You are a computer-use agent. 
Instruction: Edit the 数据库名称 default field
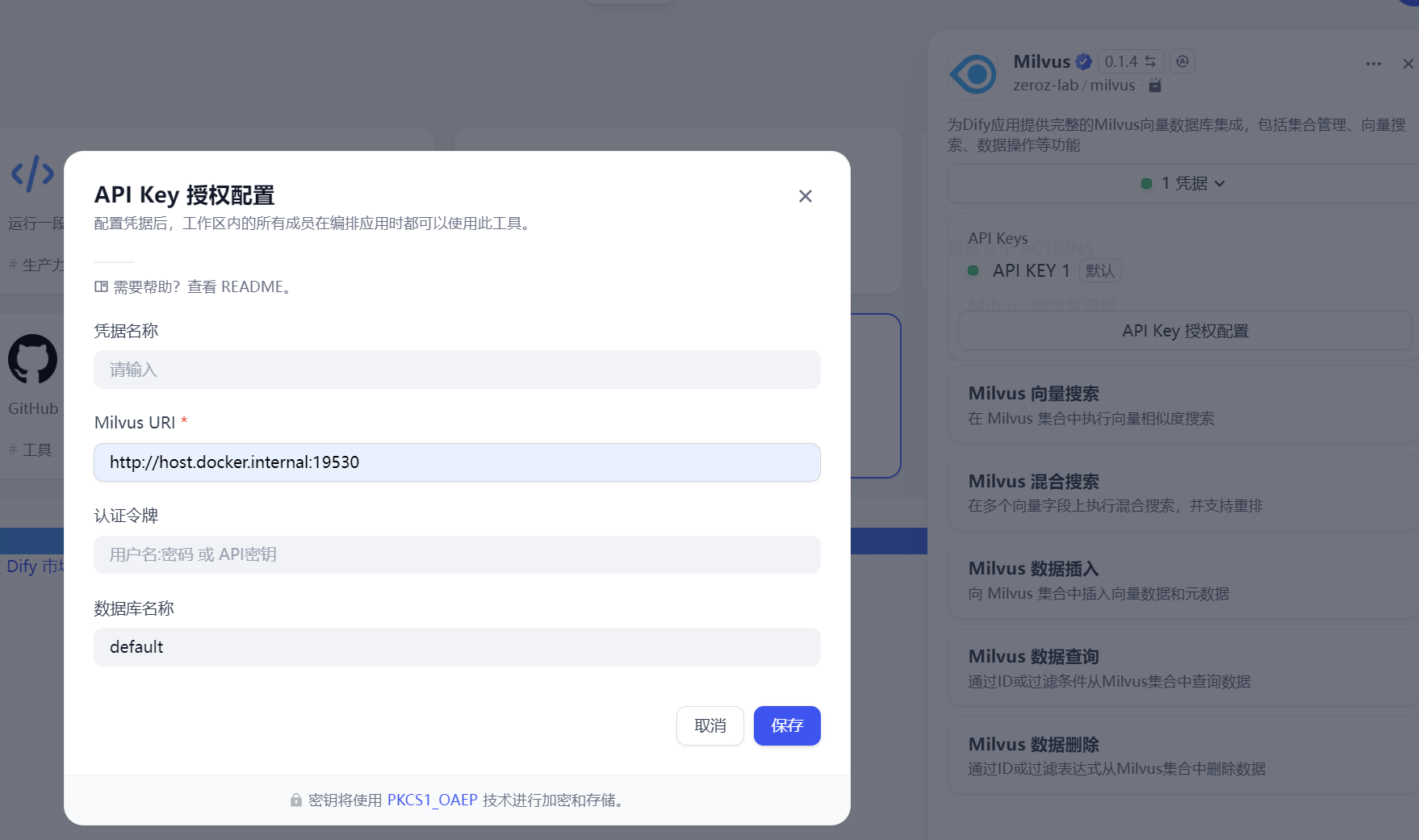pyautogui.click(x=457, y=647)
